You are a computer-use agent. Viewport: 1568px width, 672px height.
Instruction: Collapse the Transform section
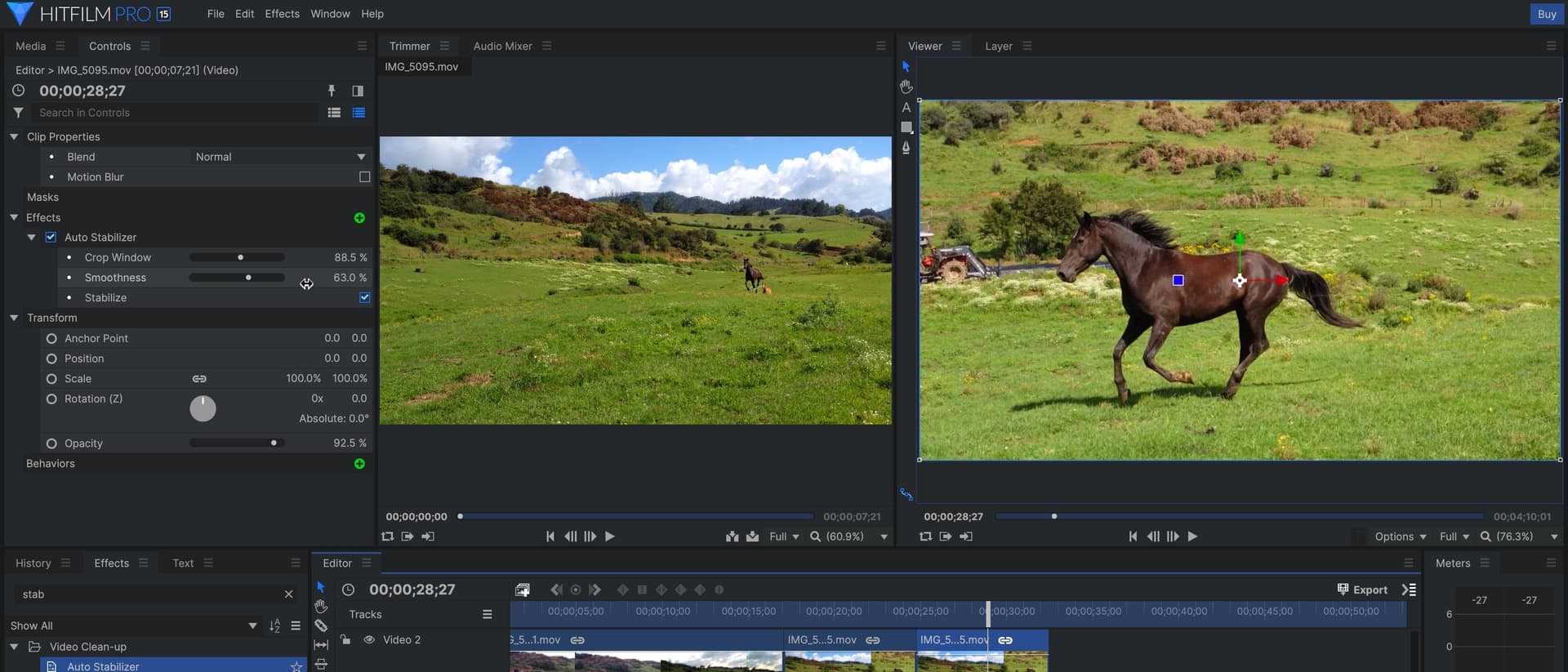(x=14, y=318)
